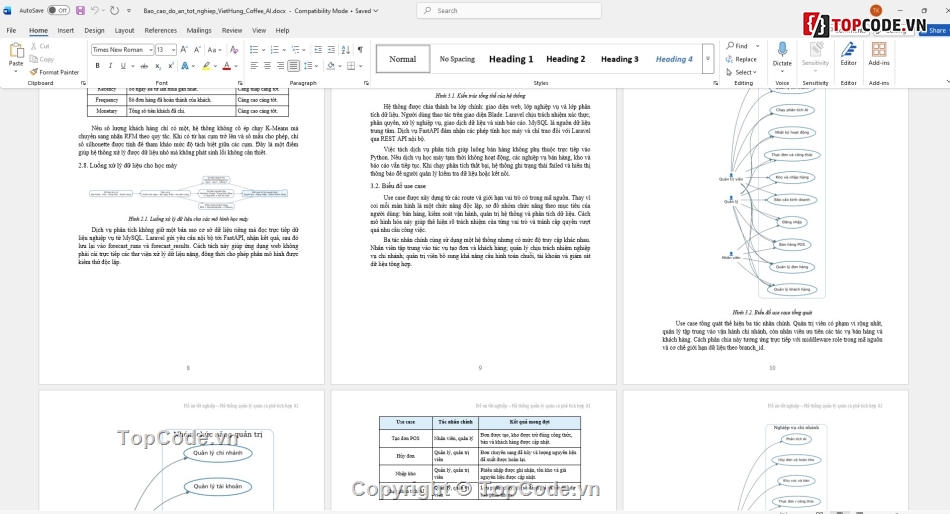Redo the last action
Screen dimensions: 950x514
click(x=114, y=10)
